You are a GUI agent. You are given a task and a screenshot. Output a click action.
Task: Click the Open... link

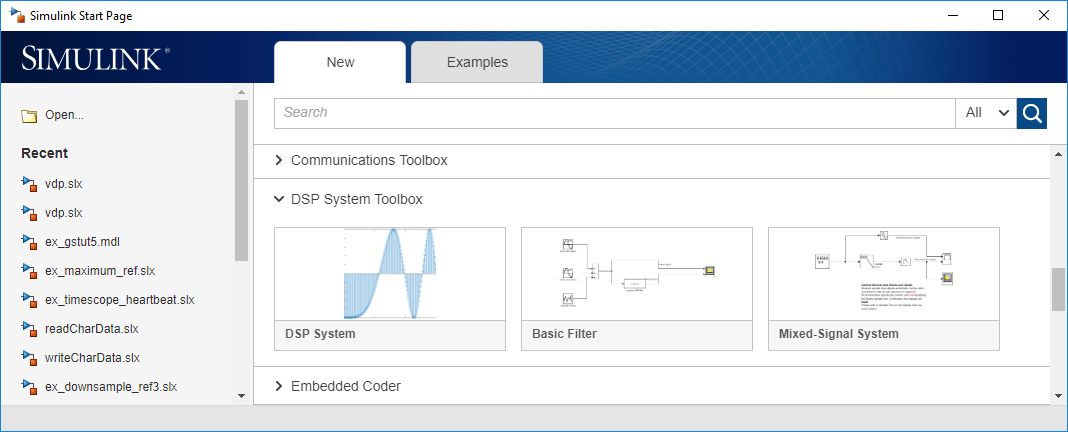[64, 115]
